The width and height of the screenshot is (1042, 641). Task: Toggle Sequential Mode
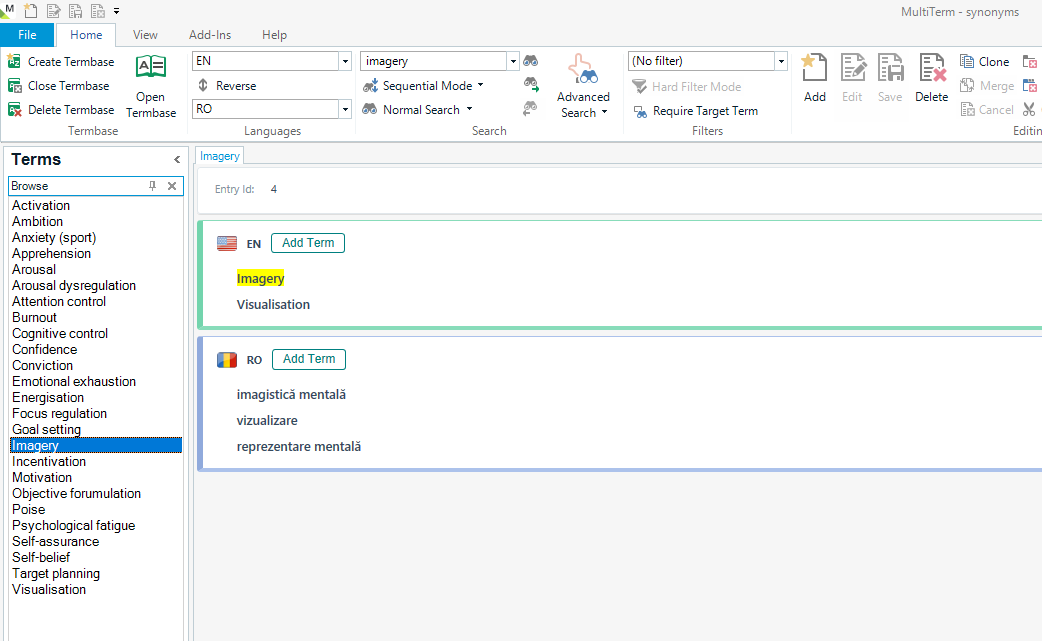(420, 85)
